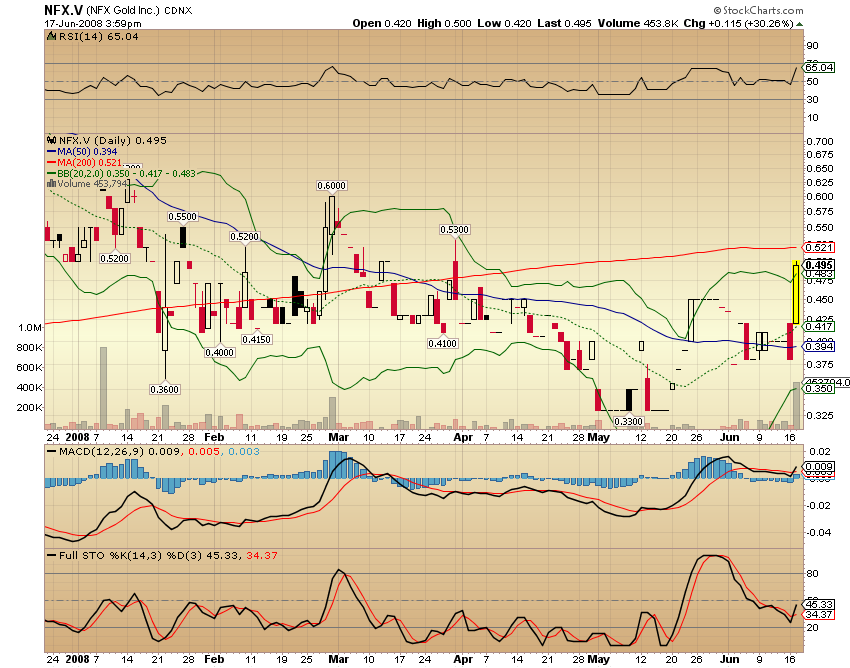Click the 0.3600 January low label

(164, 389)
